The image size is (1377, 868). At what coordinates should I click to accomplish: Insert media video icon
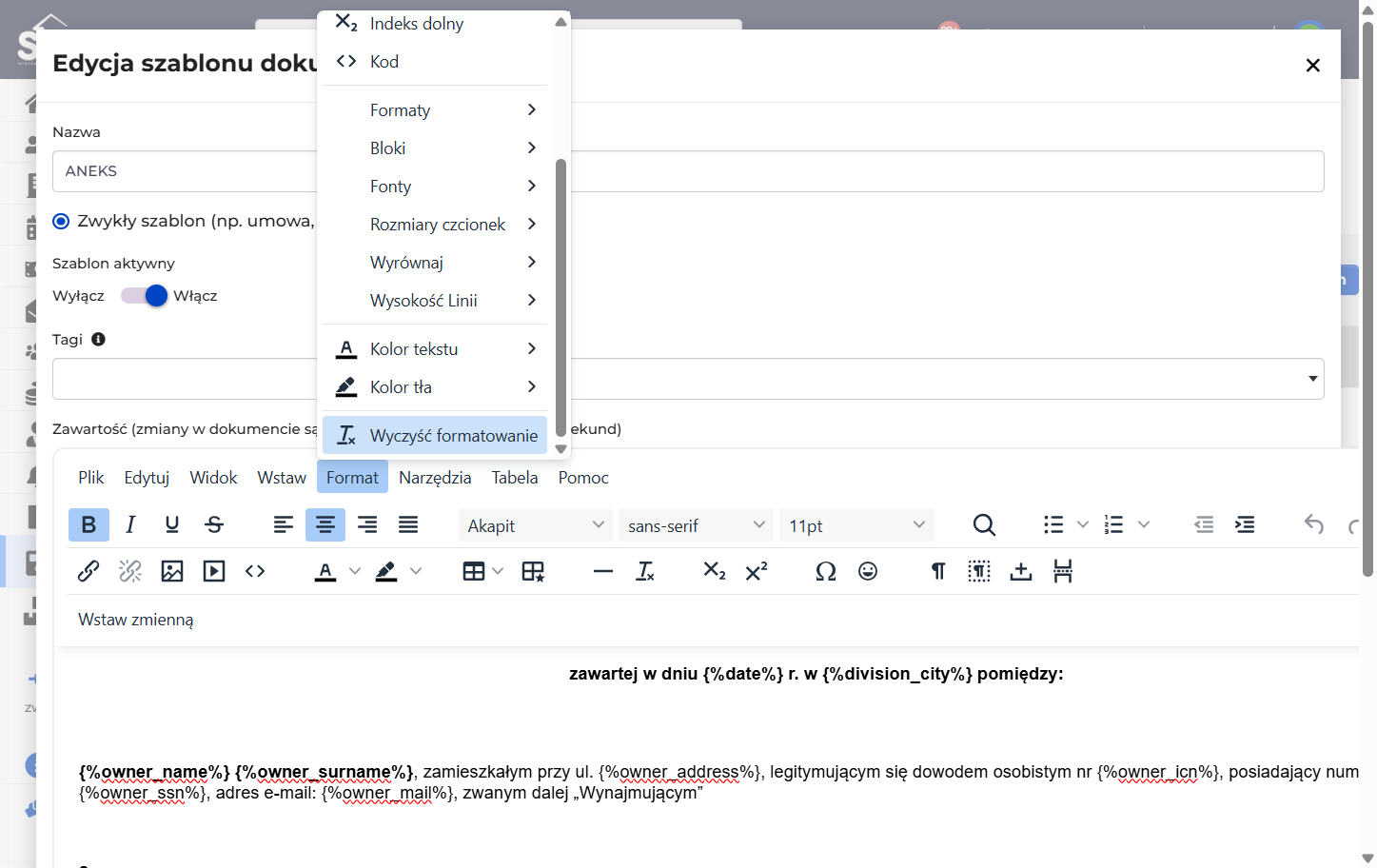(214, 571)
